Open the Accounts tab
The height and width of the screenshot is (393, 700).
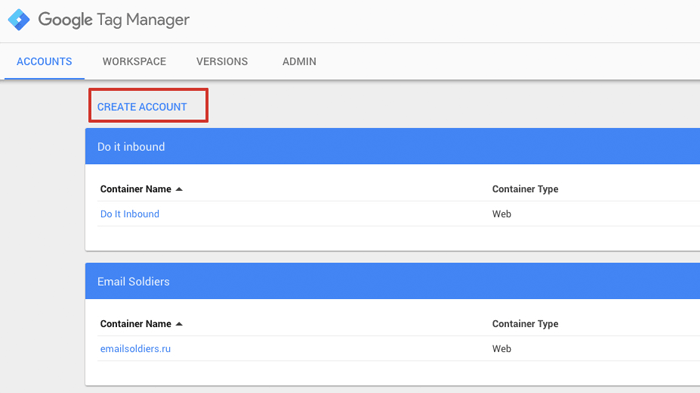click(44, 62)
